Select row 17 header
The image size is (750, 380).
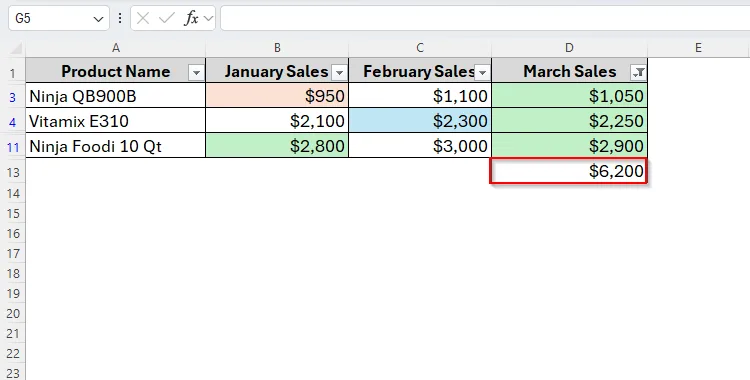point(13,253)
